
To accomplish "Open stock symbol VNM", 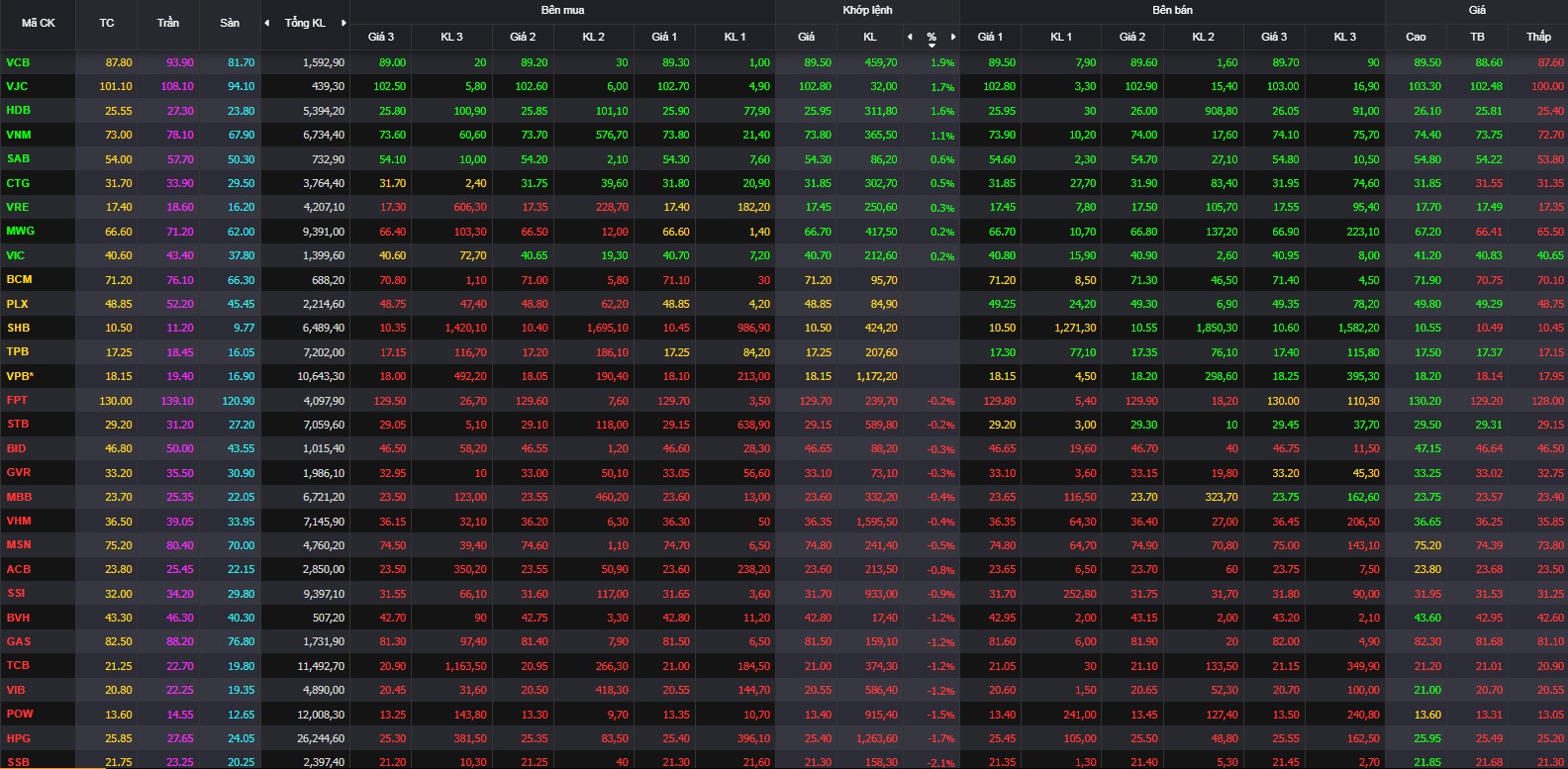I will pos(19,135).
